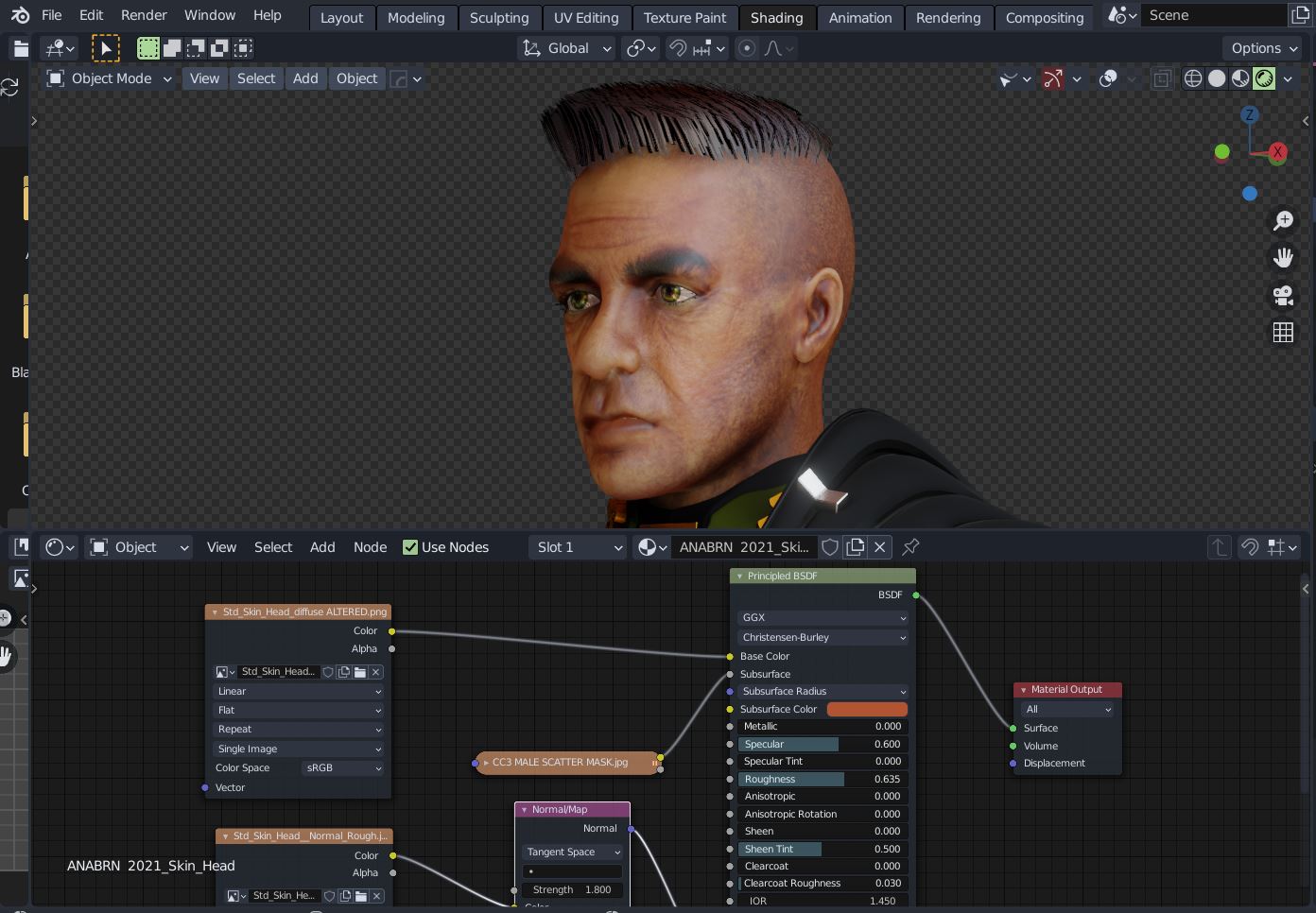The height and width of the screenshot is (913, 1316).
Task: Toggle snap magnet icon in top header
Action: pyautogui.click(x=678, y=48)
